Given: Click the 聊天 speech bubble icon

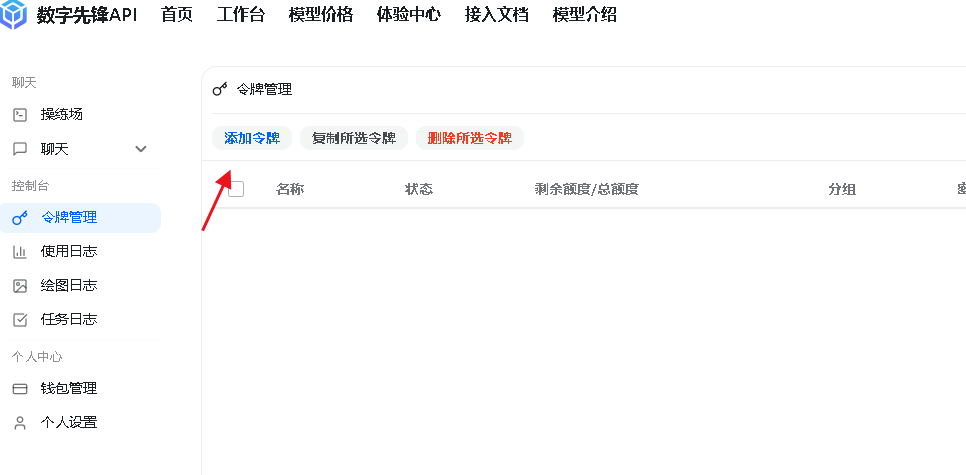Looking at the screenshot, I should (20, 149).
